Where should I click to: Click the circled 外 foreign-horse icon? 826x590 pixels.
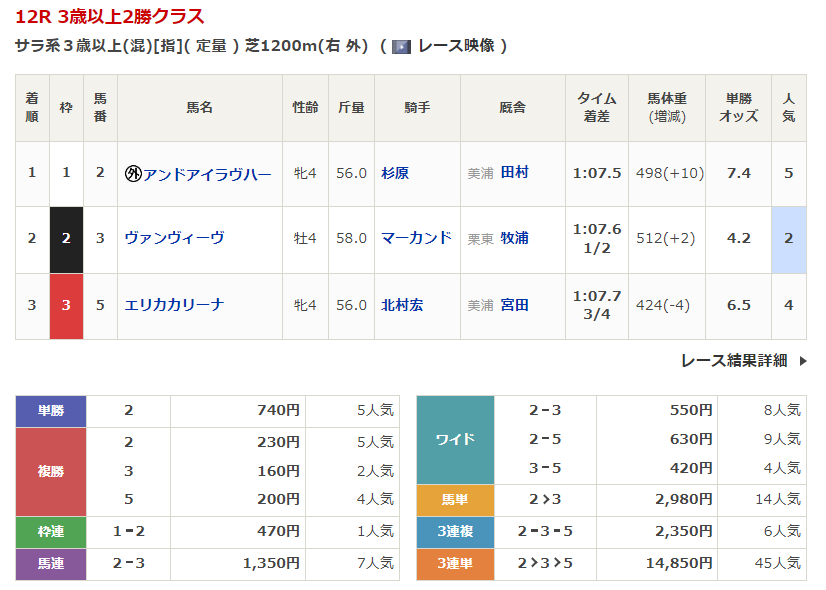click(x=133, y=173)
